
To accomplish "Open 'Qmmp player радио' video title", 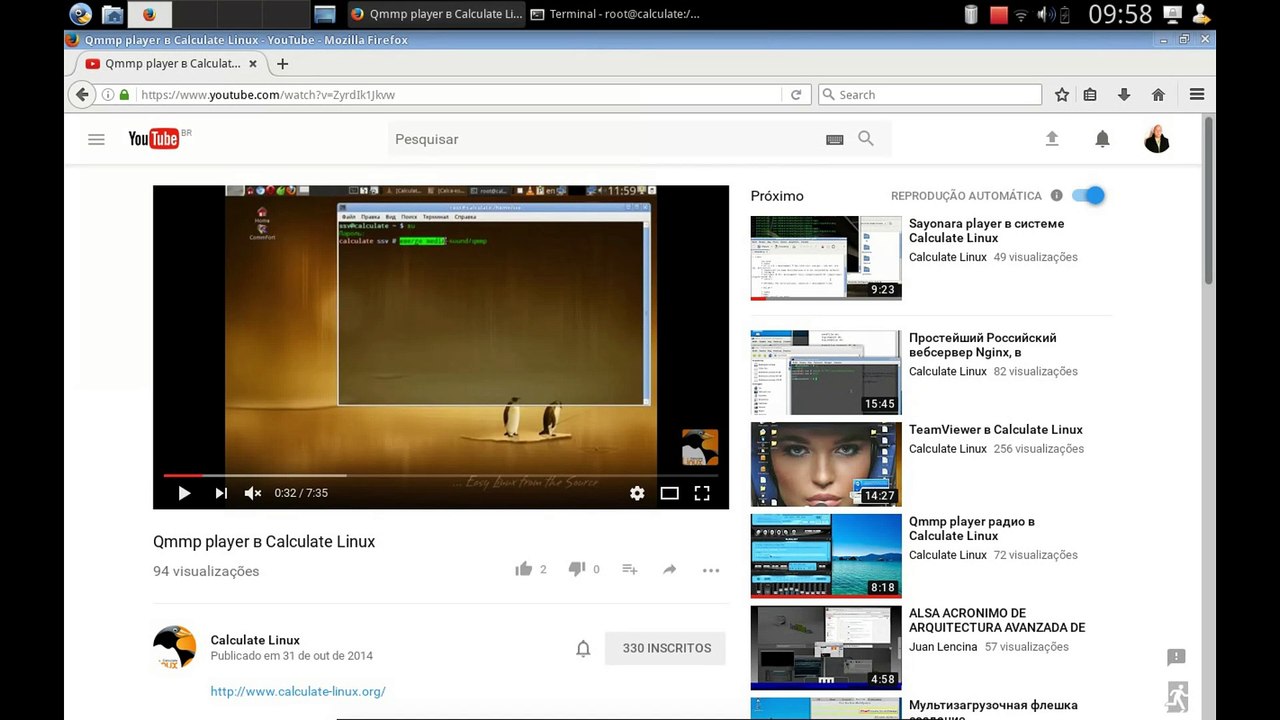I will coord(972,528).
